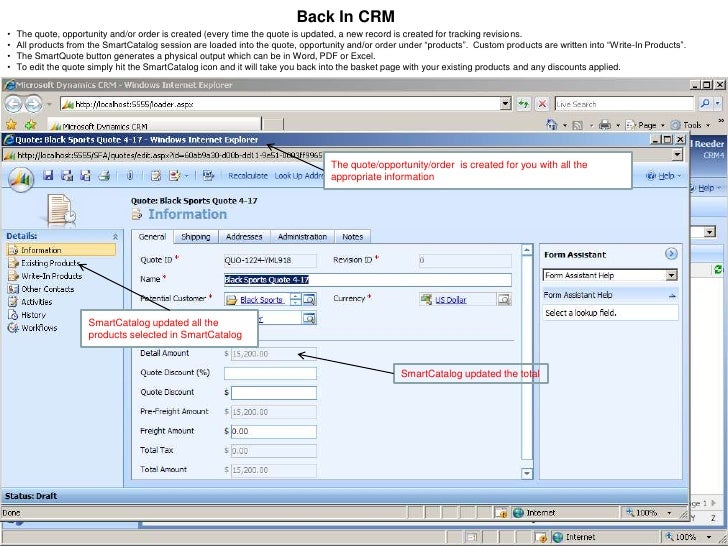Viewport: 728px width, 546px height.
Task: Click the Print quote icon
Action: (x=104, y=176)
